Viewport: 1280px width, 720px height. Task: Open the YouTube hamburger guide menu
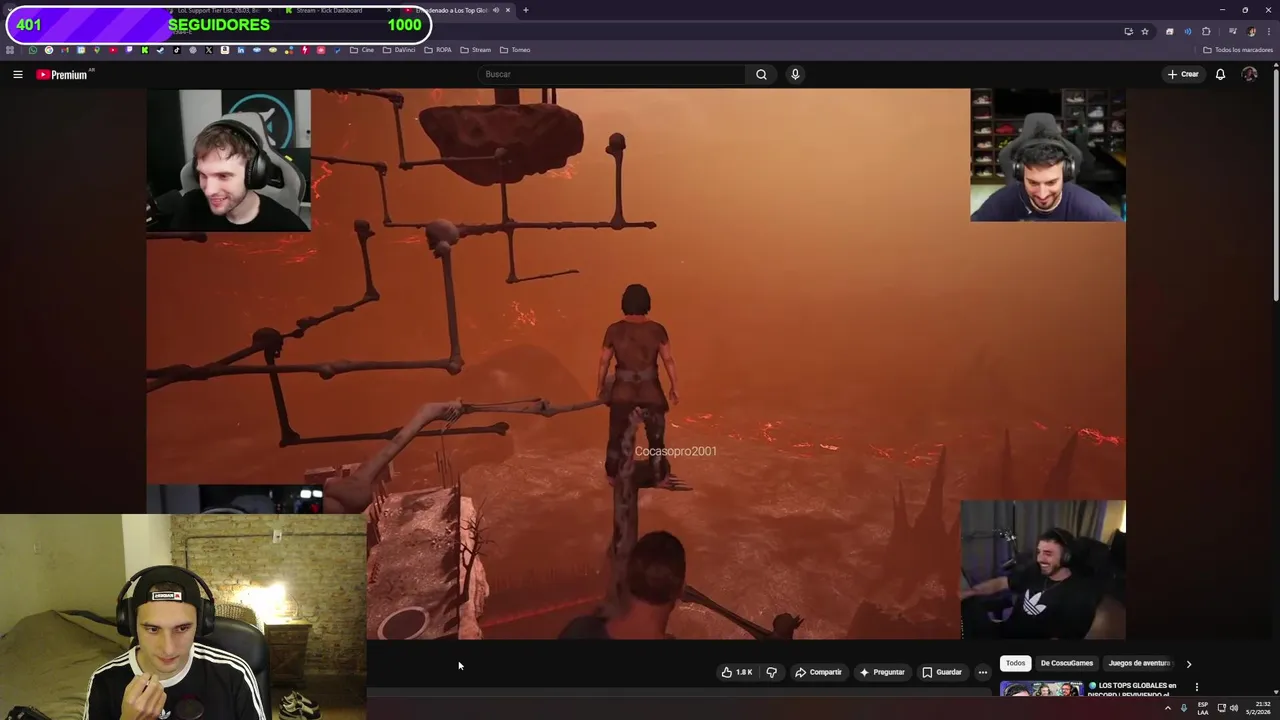point(17,74)
